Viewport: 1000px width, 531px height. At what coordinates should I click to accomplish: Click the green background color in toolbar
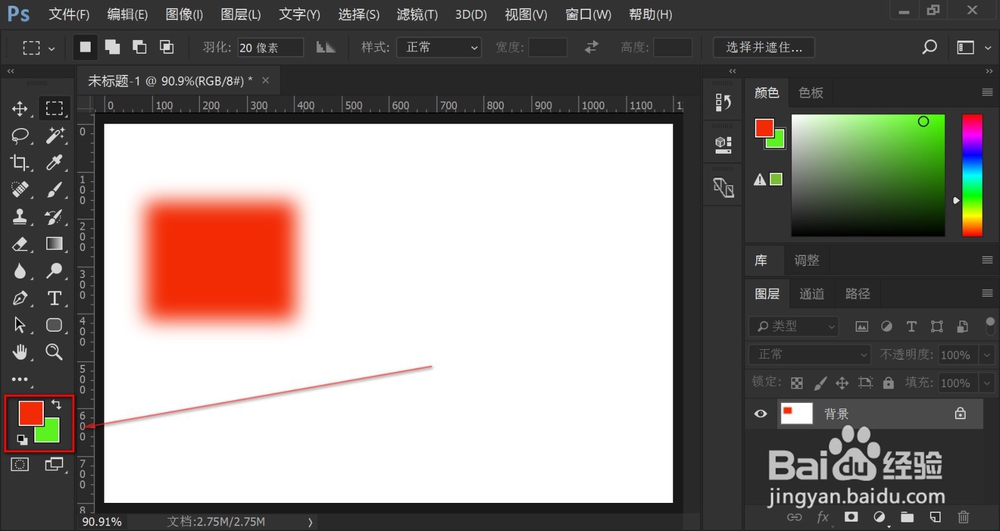(x=52, y=433)
